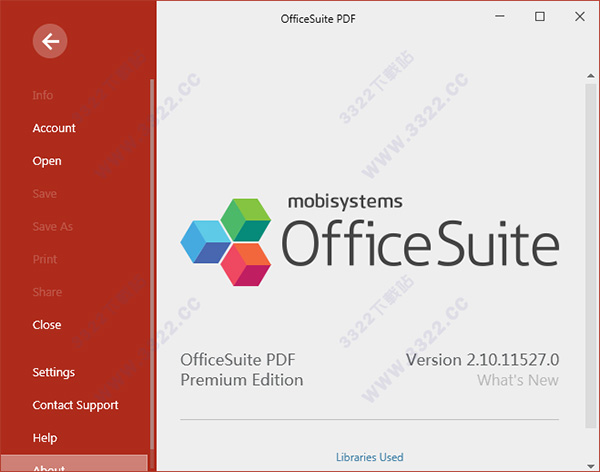Click the OfficeSuite hexagon cube logo
The width and height of the screenshot is (600, 472).
coord(226,242)
